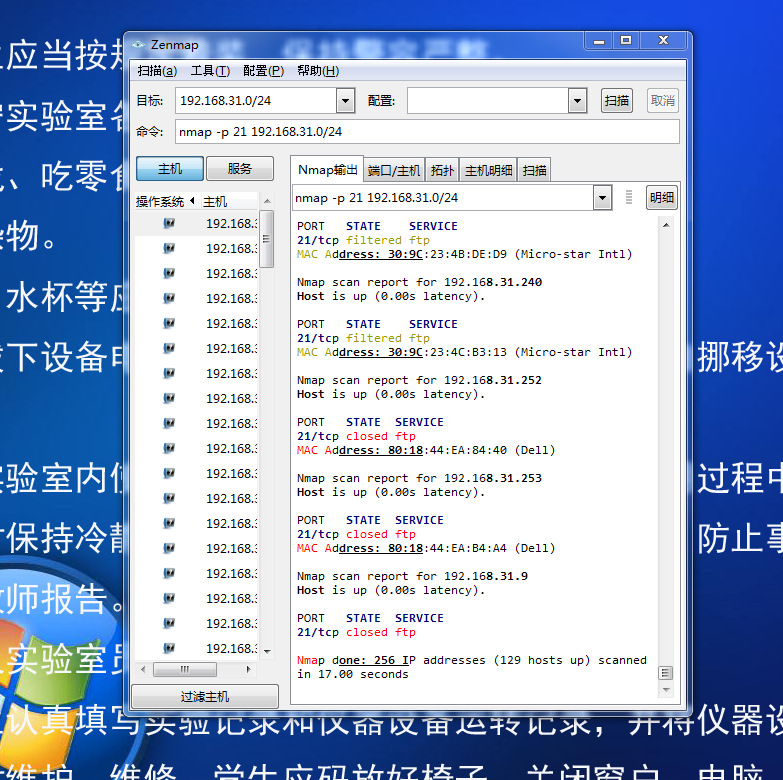Viewport: 783px width, 780px height.
Task: Toggle the 服务 services view button
Action: (x=240, y=169)
